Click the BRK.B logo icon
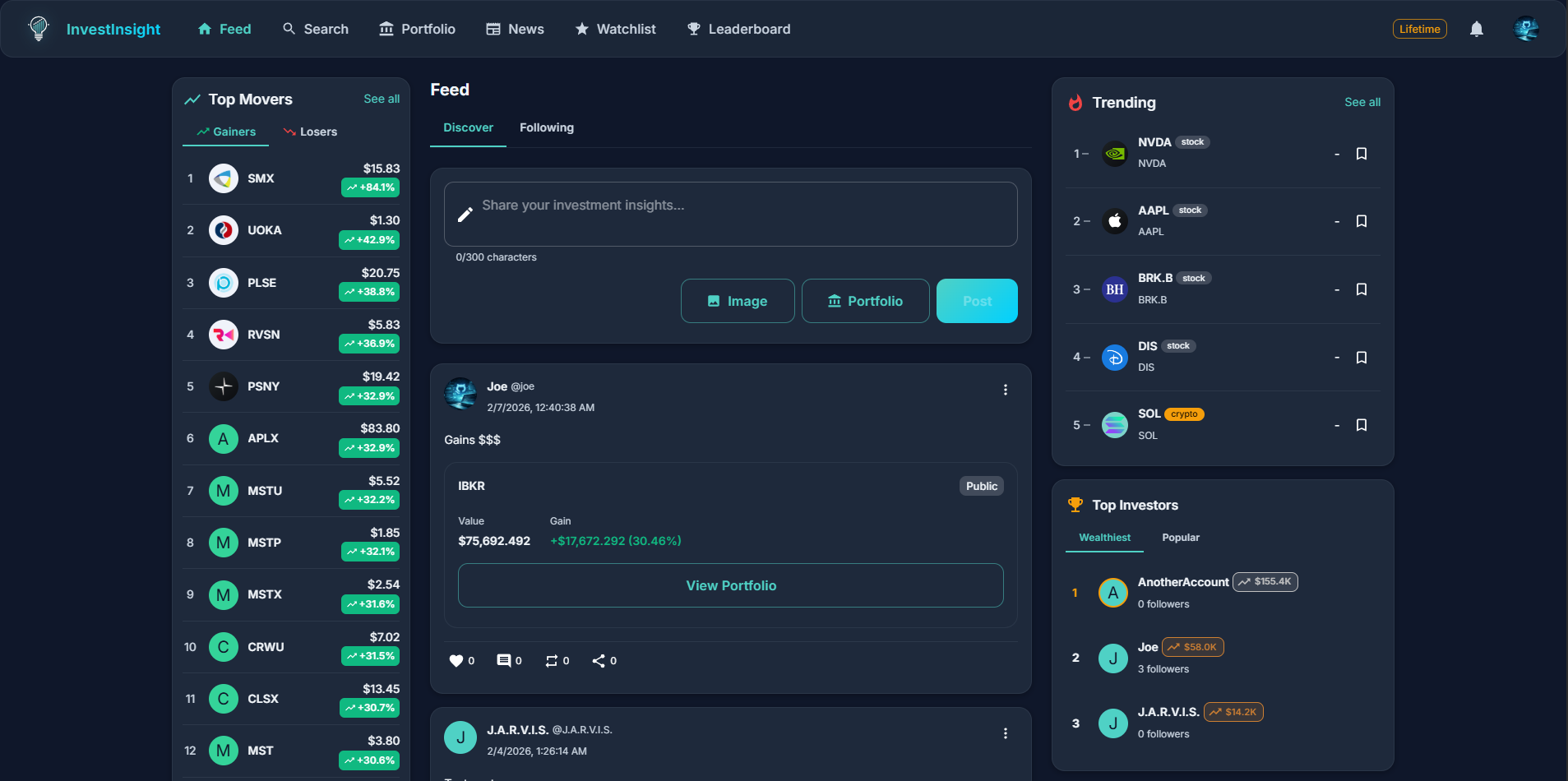 click(1114, 289)
